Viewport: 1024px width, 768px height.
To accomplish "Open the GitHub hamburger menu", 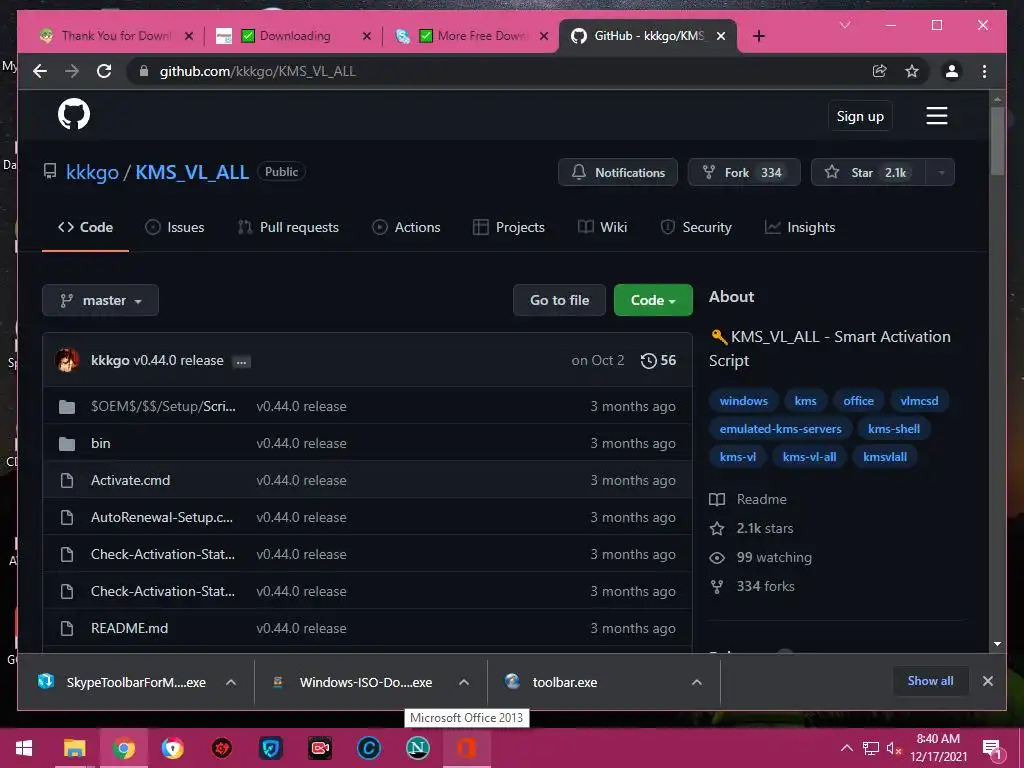I will [936, 116].
